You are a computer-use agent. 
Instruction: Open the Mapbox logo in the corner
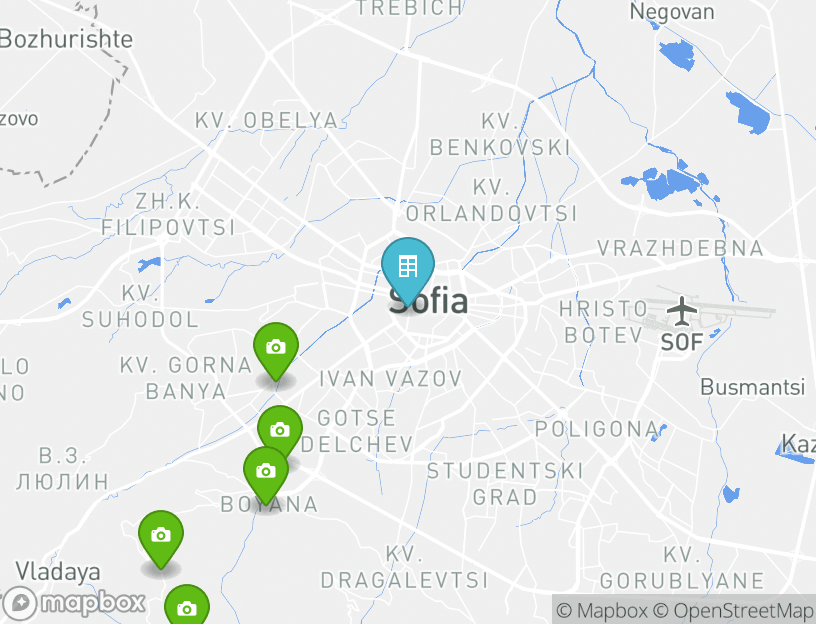click(73, 604)
